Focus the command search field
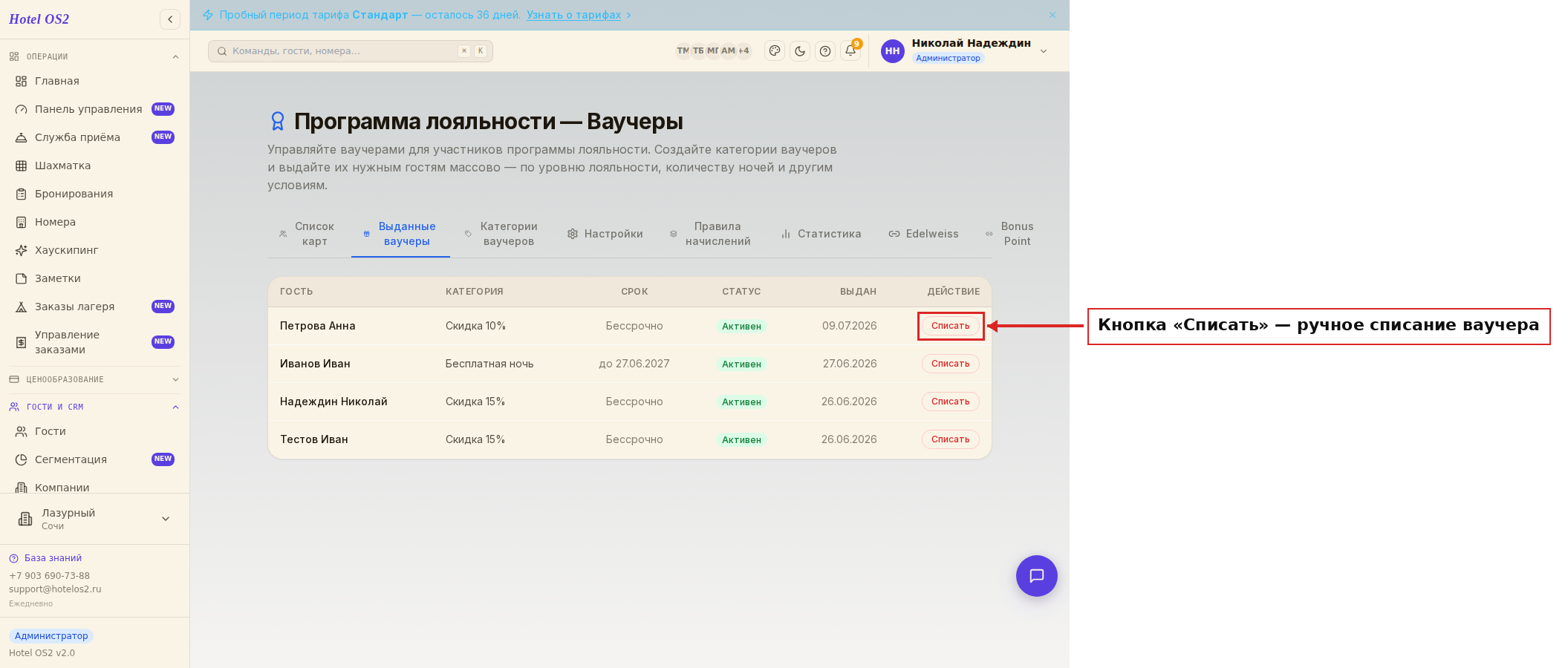The image size is (1568, 668). coord(351,51)
